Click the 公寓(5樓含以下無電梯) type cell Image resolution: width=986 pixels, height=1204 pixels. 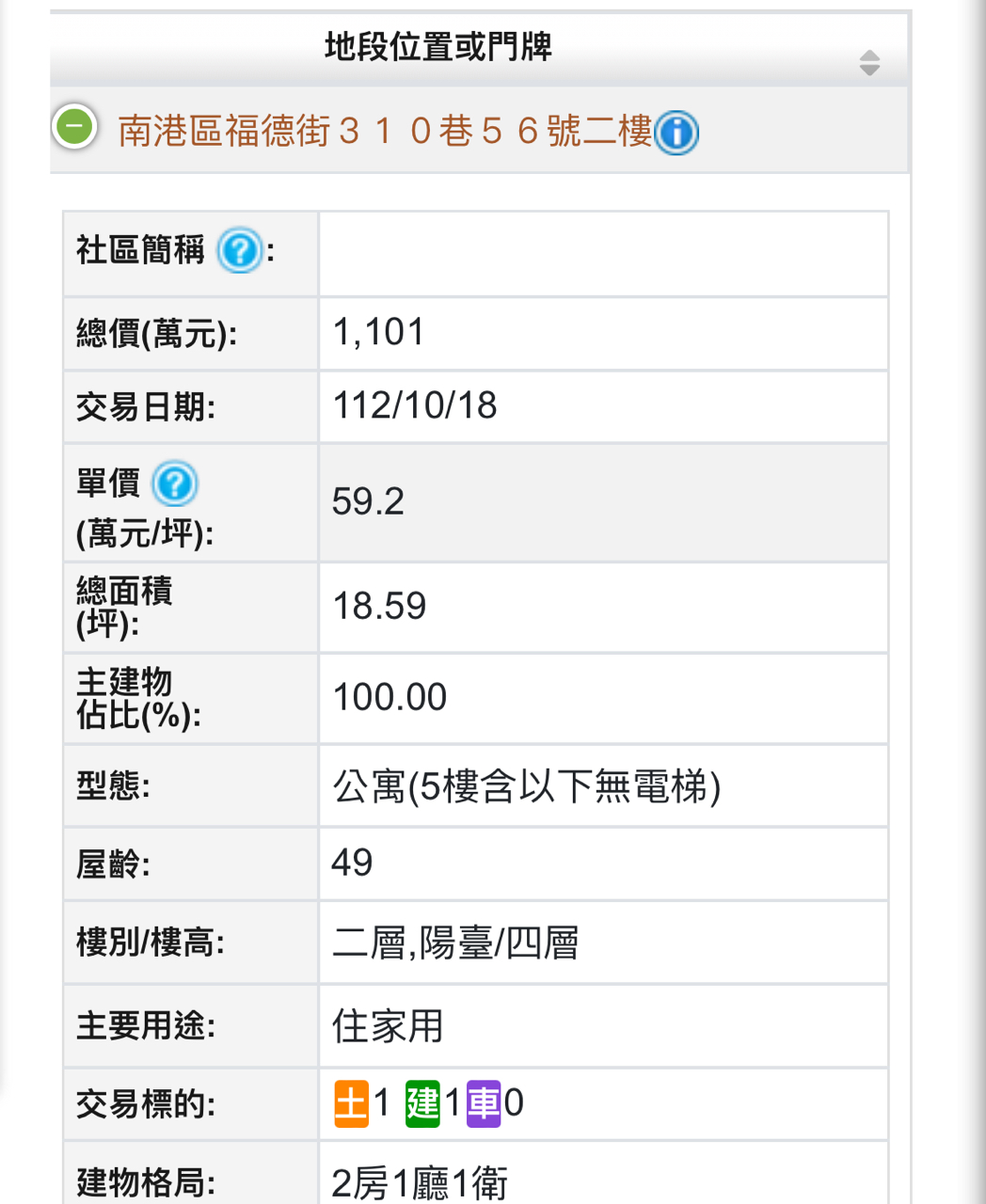click(x=527, y=786)
